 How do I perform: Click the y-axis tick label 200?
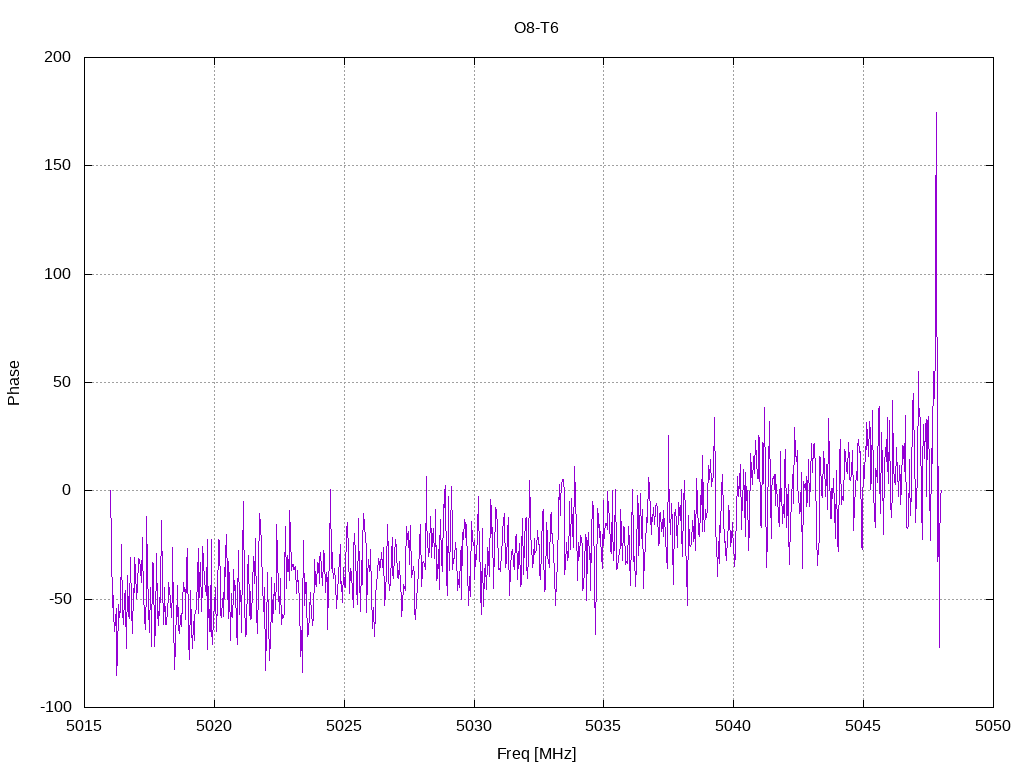(57, 57)
